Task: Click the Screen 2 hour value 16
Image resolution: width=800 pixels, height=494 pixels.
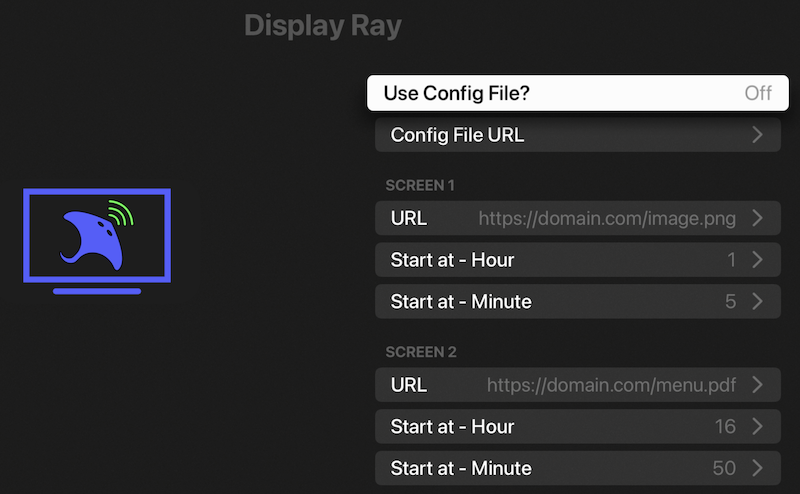Action: [725, 426]
